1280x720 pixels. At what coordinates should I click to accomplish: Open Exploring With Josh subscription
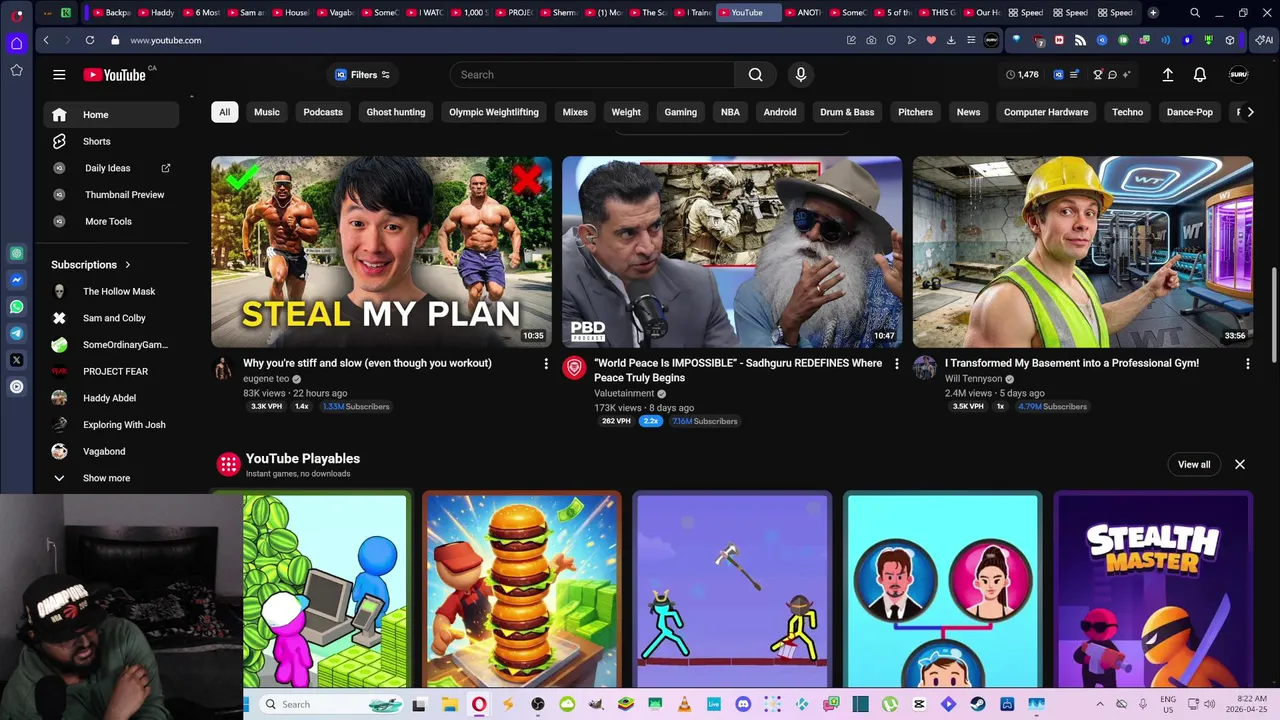tap(111, 425)
